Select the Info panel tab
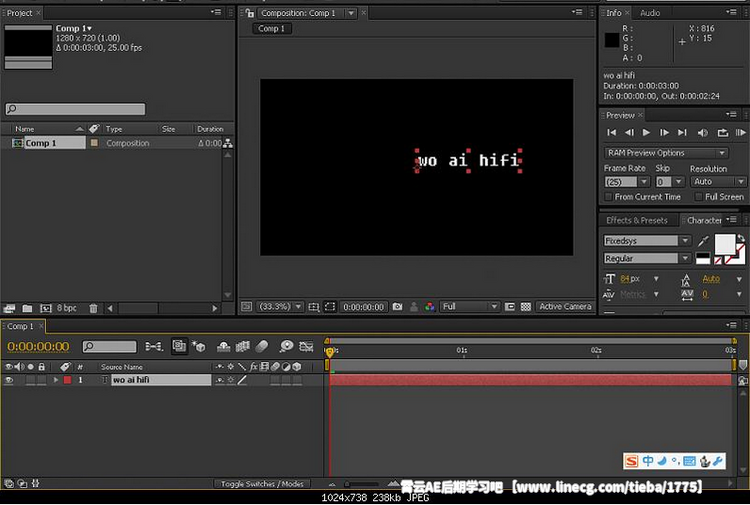Image resolution: width=750 pixels, height=505 pixels. coord(614,13)
